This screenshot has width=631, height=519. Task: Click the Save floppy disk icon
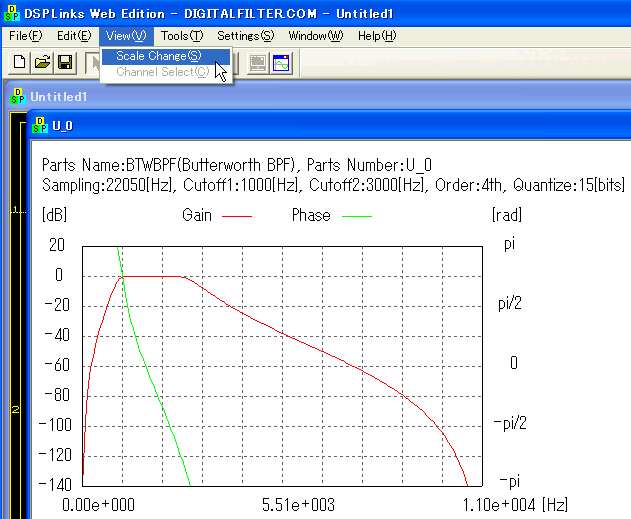tap(65, 63)
